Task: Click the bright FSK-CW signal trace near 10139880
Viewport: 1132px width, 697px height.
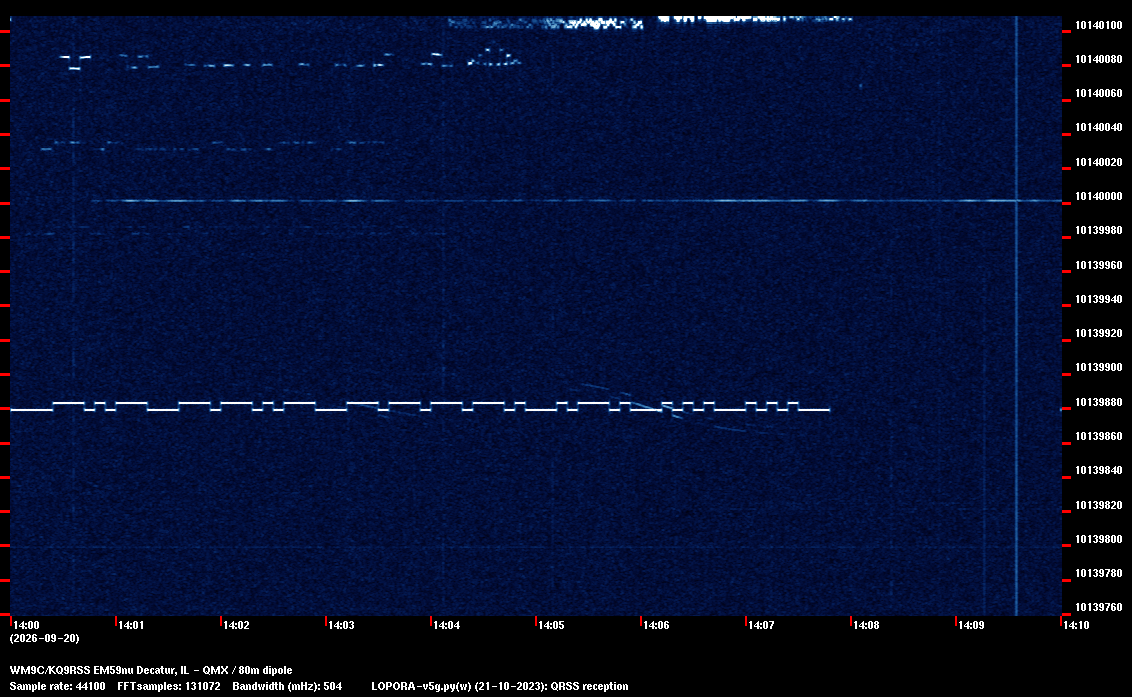Action: pyautogui.click(x=420, y=407)
